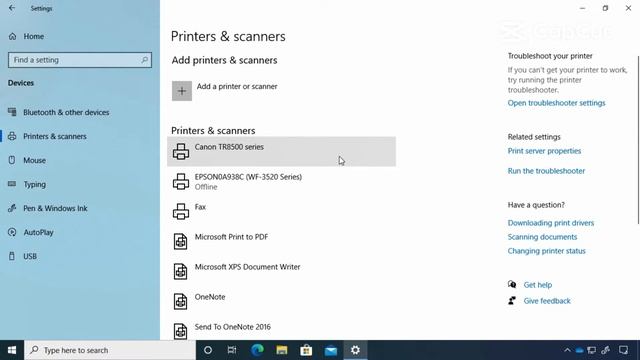Open Changing printer status help link
The width and height of the screenshot is (640, 360).
pos(547,251)
